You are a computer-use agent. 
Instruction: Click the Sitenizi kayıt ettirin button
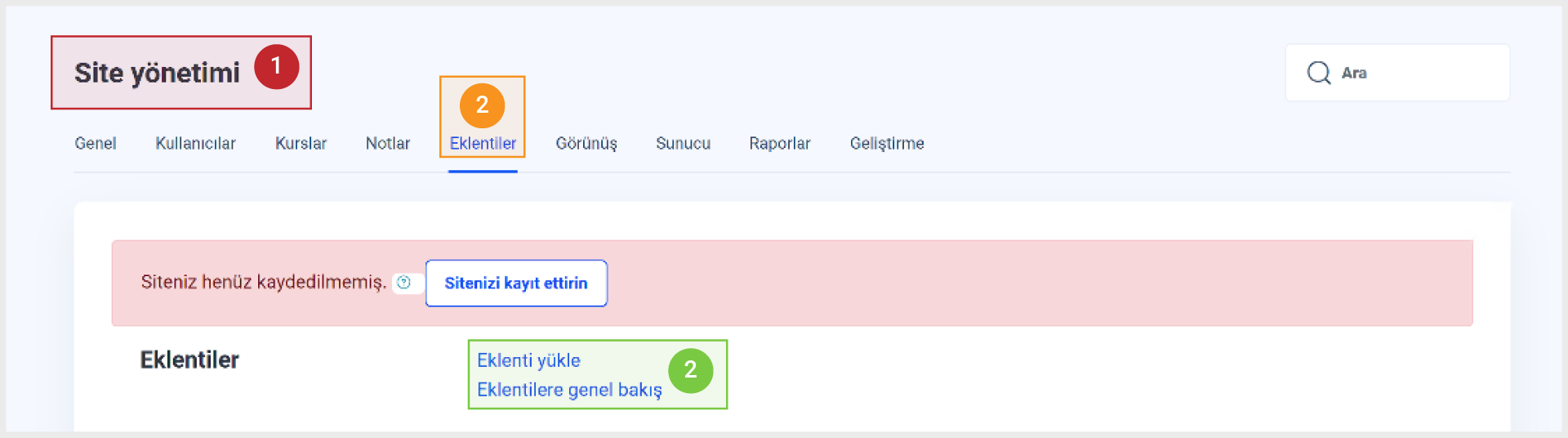pos(516,284)
